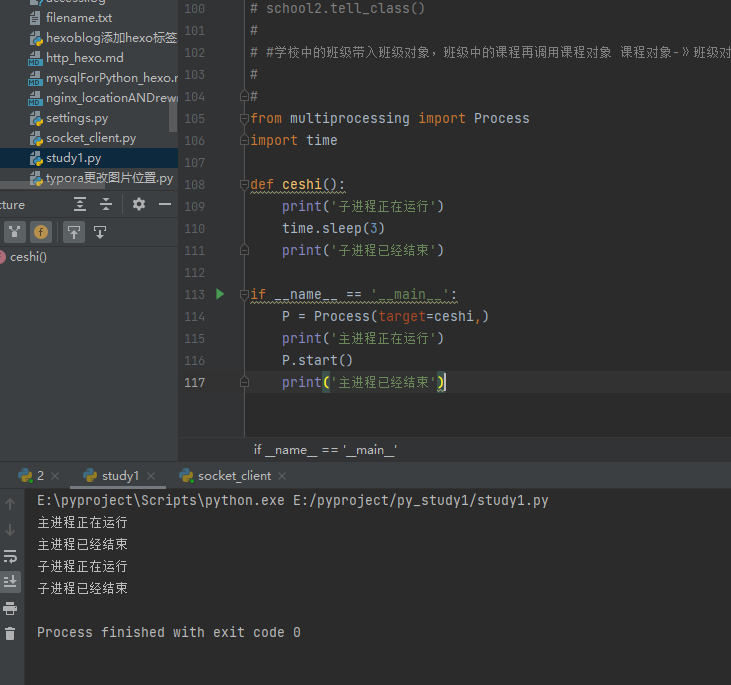Clear console output with trash icon

coord(10,633)
